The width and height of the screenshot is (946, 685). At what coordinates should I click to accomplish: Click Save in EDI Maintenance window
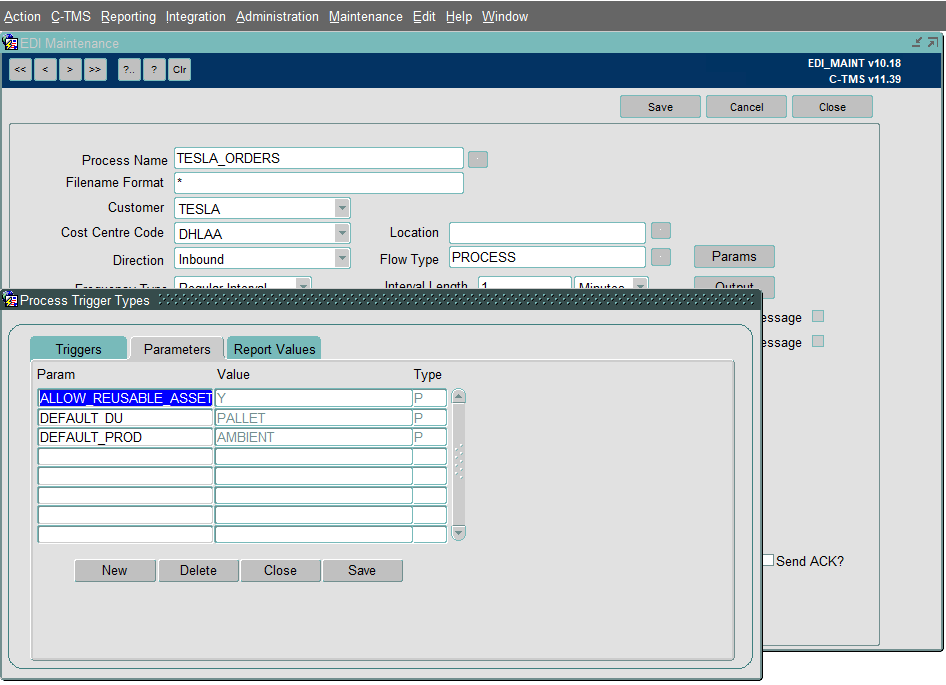(x=660, y=107)
